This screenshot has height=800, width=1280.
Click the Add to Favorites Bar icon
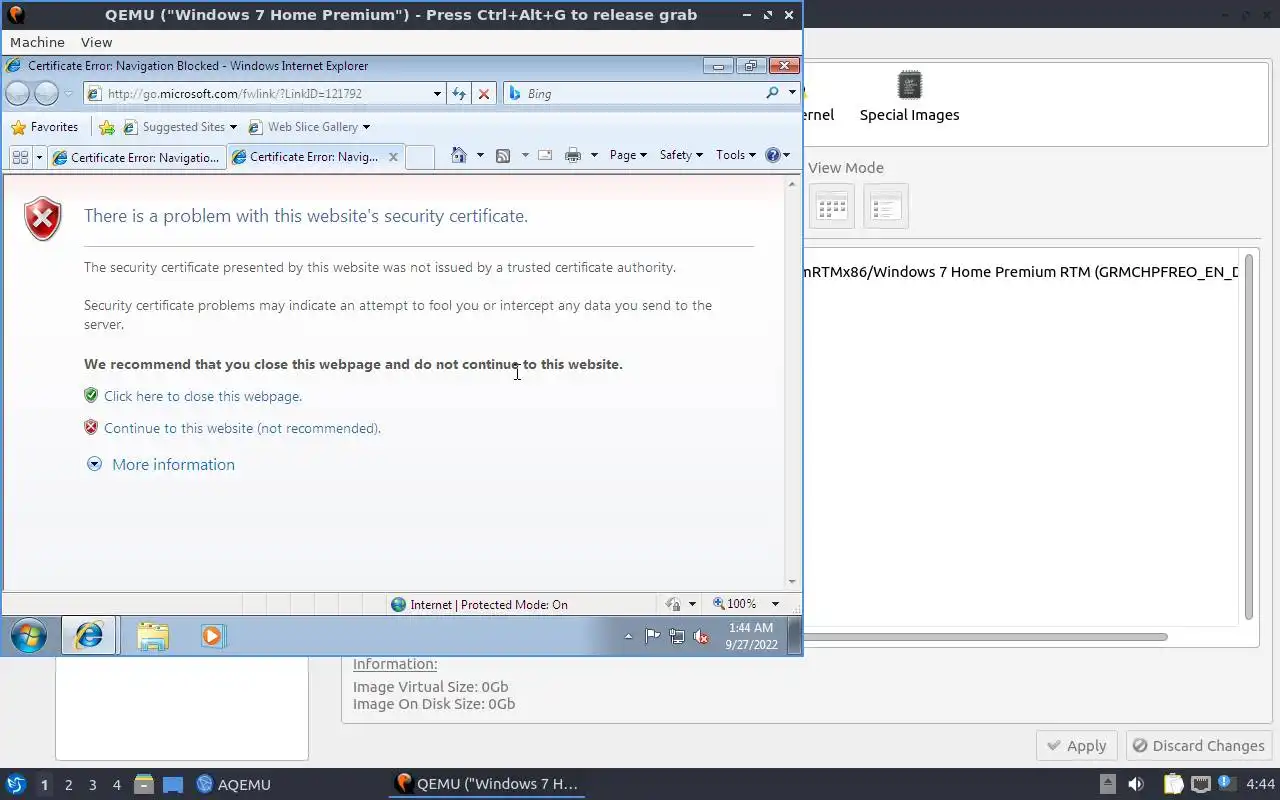107,127
